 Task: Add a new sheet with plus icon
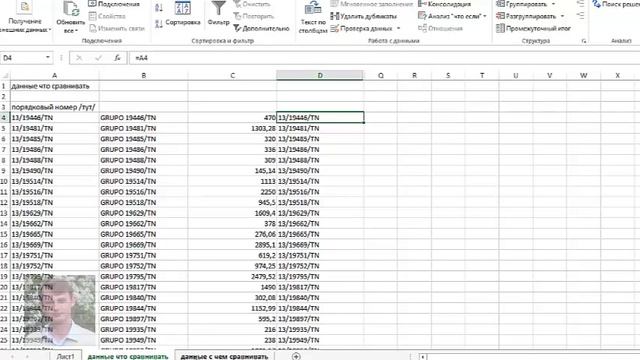(296, 356)
